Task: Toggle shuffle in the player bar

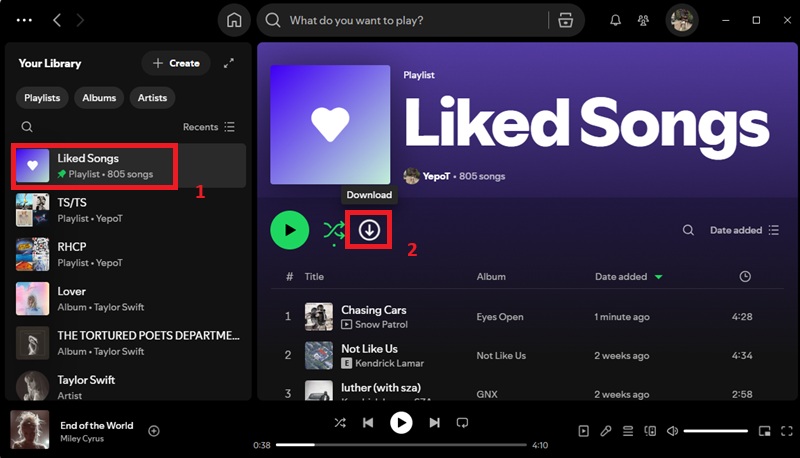Action: [x=340, y=423]
